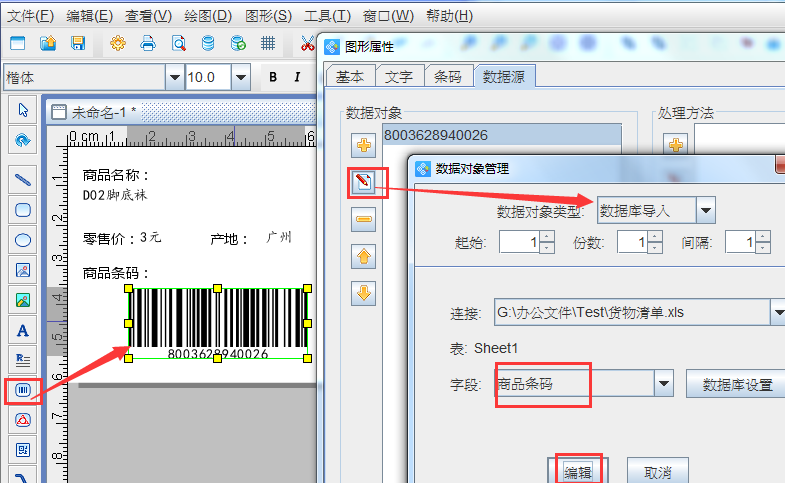Toggle bold text formatting
785x483 pixels.
click(272, 78)
